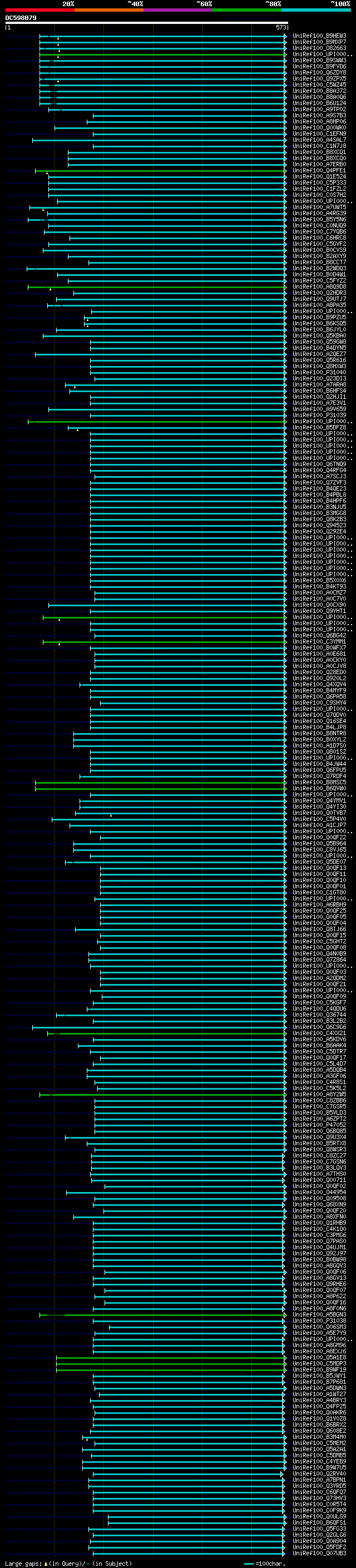Open hit UniRef100_B9MXP7
Screen dimensions: 356x1568
[319, 42]
